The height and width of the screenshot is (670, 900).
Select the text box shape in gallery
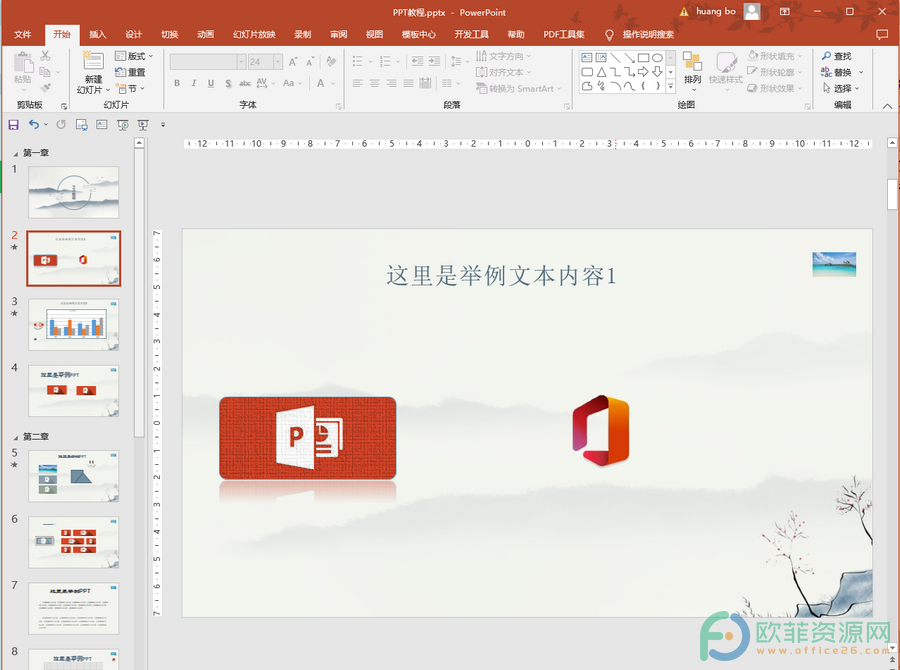pos(587,57)
